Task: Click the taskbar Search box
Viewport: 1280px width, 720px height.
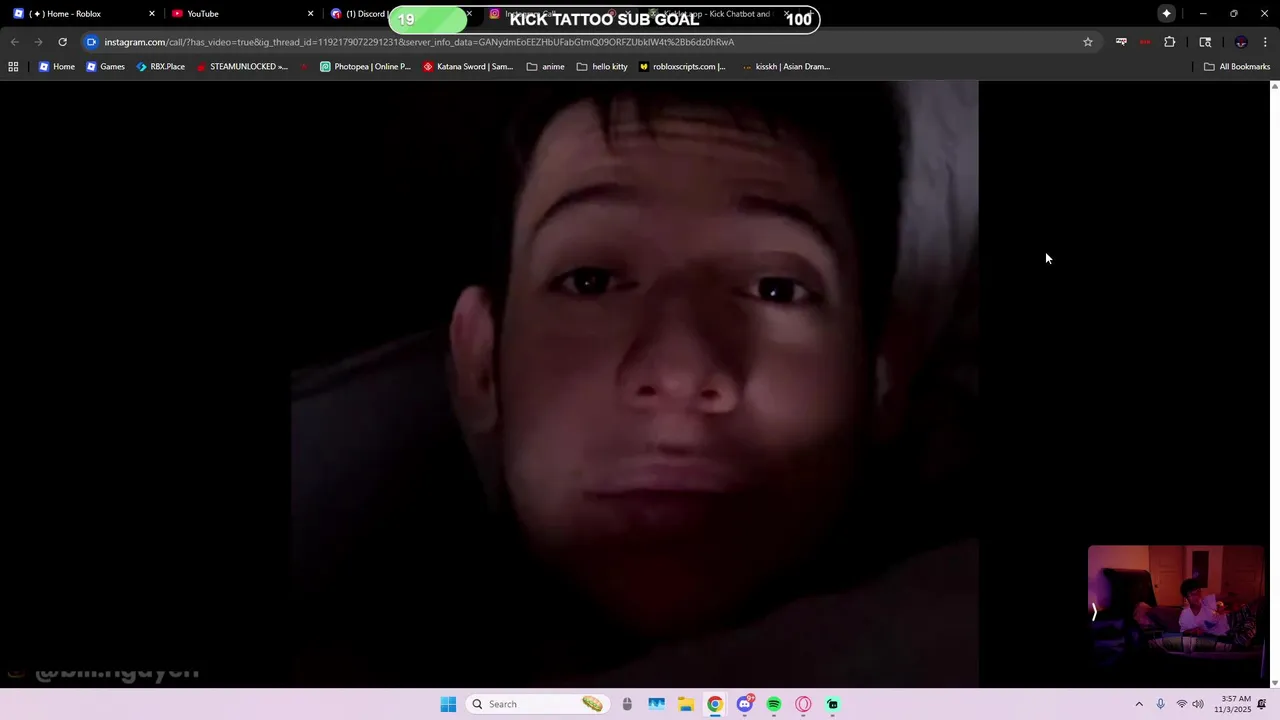Action: click(538, 704)
